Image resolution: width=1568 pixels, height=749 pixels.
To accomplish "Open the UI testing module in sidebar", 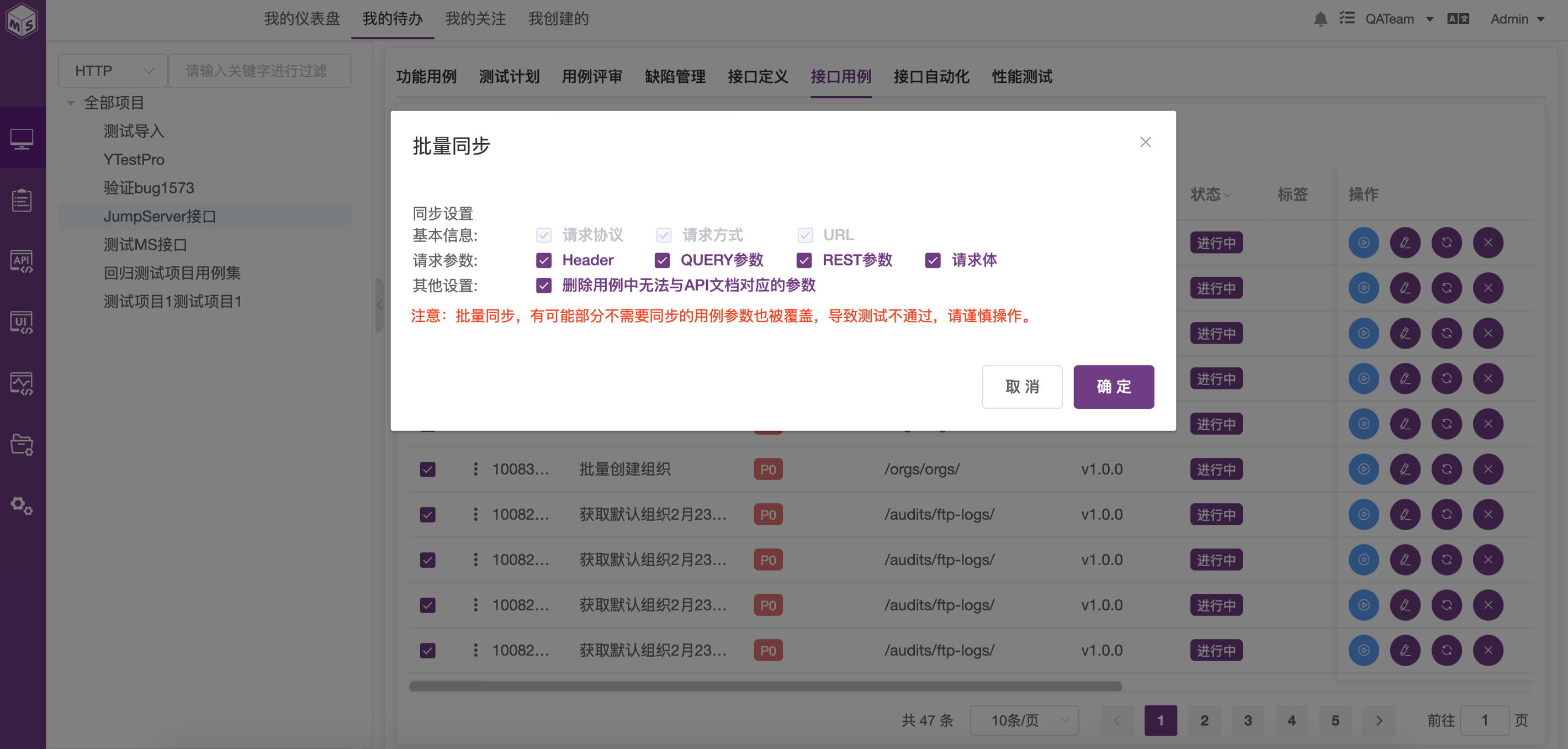I will pyautogui.click(x=23, y=322).
